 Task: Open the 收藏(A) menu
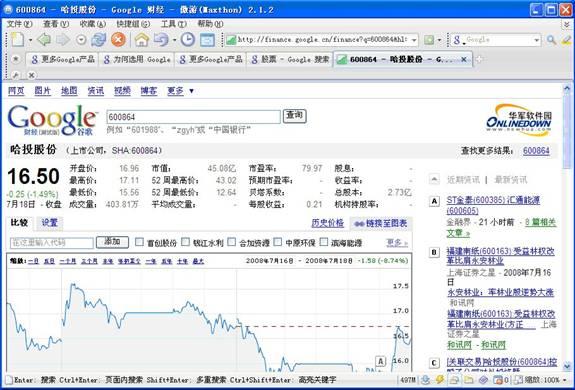(93, 24)
